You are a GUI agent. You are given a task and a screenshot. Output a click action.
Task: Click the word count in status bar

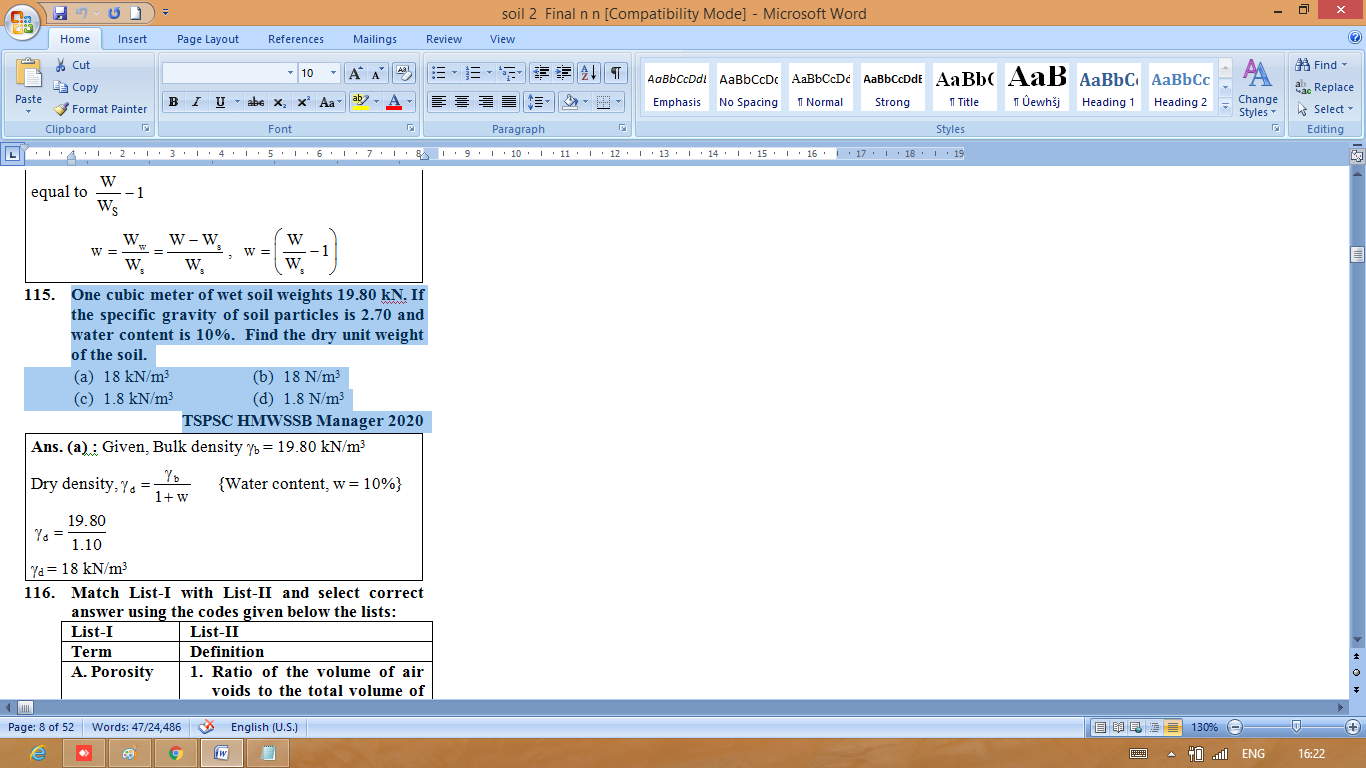(137, 727)
